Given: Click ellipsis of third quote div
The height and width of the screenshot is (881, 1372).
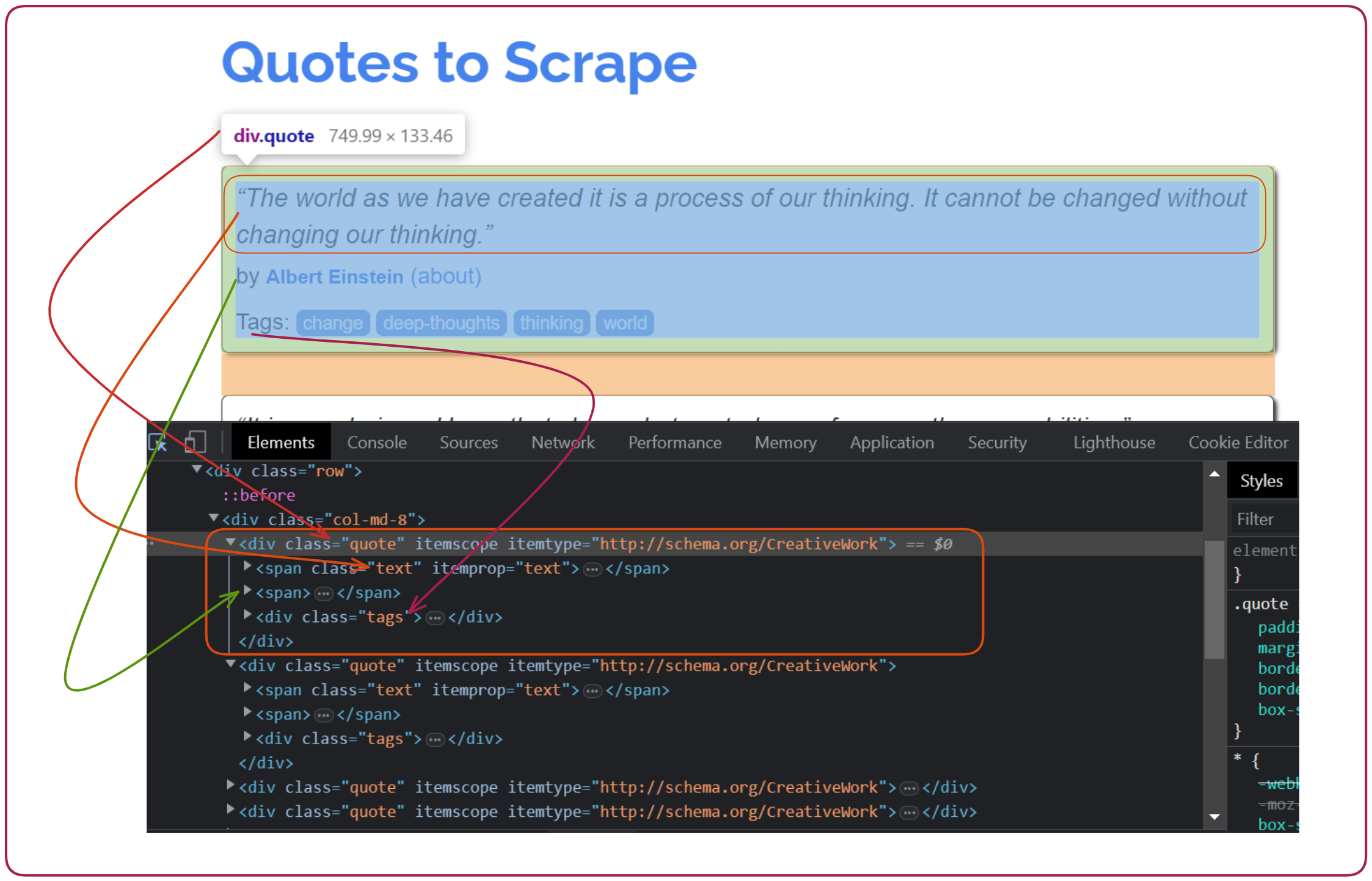Looking at the screenshot, I should click(910, 789).
